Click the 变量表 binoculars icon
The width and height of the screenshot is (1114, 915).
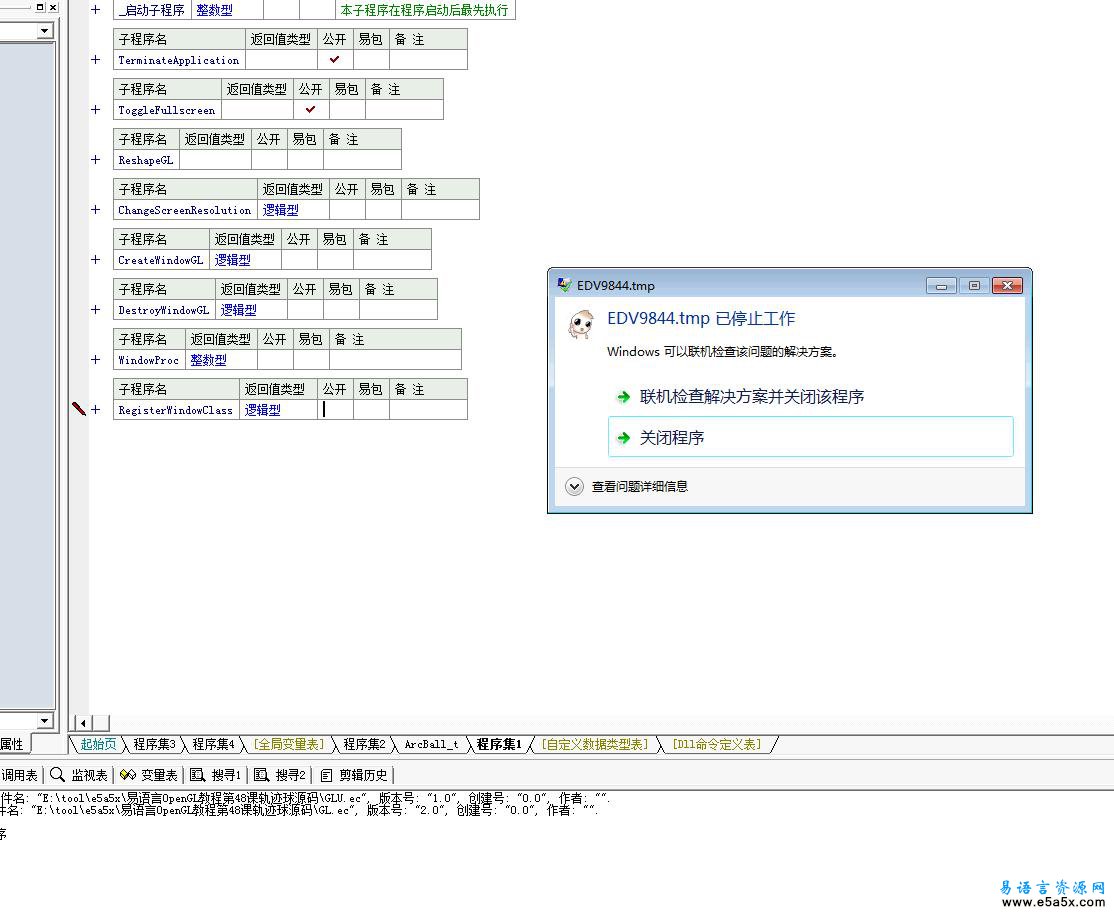pyautogui.click(x=128, y=775)
